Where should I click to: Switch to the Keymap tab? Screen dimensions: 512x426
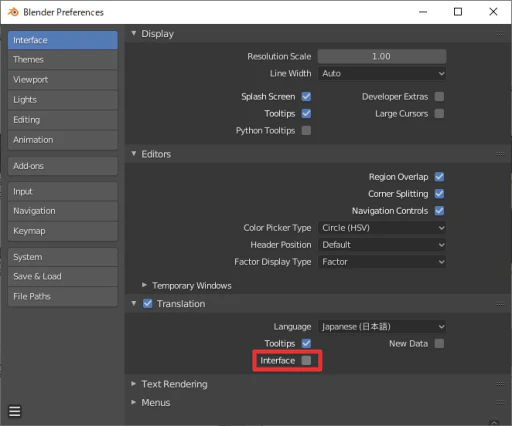point(63,231)
